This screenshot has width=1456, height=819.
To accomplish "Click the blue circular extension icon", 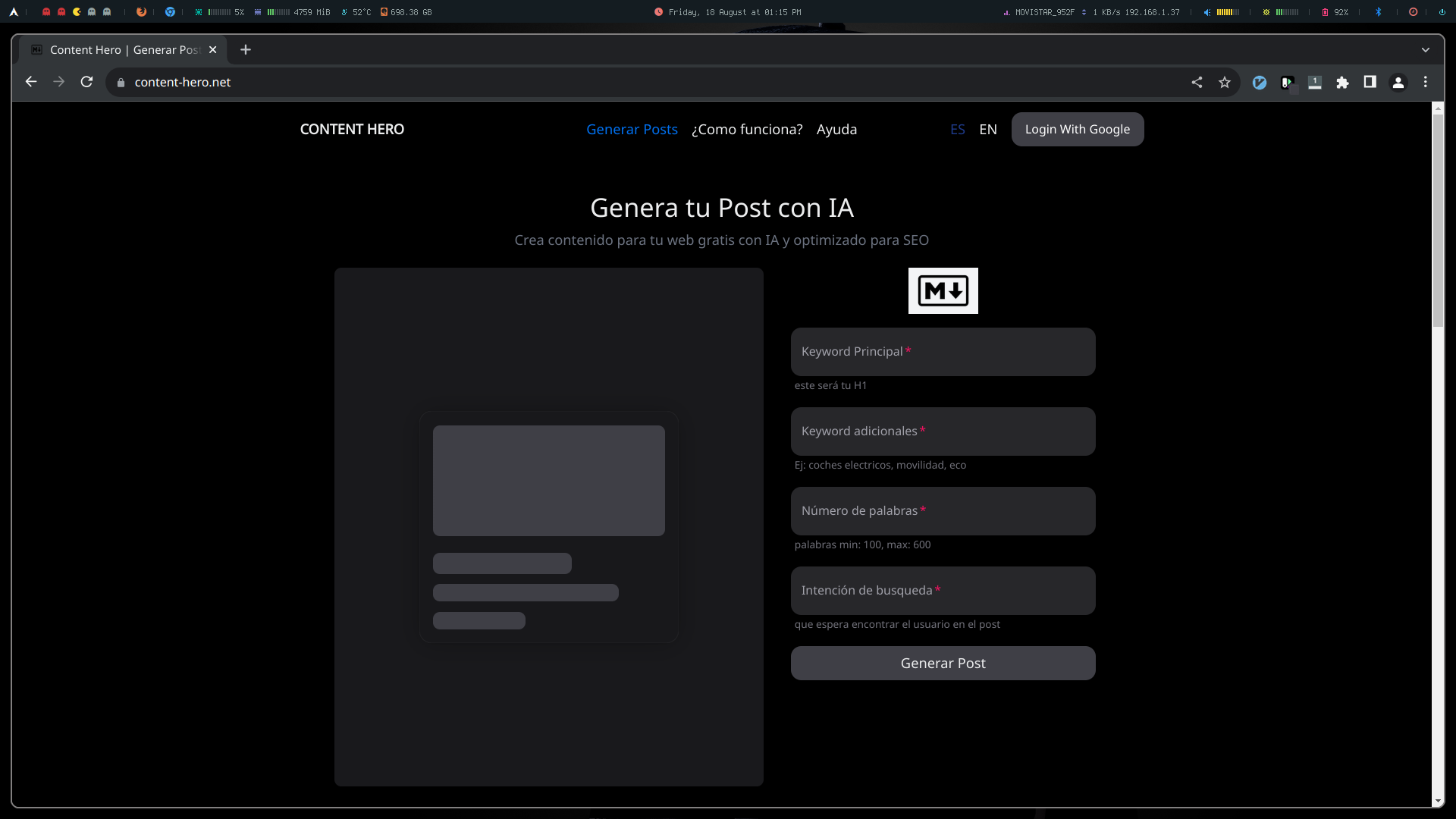I will (1260, 83).
